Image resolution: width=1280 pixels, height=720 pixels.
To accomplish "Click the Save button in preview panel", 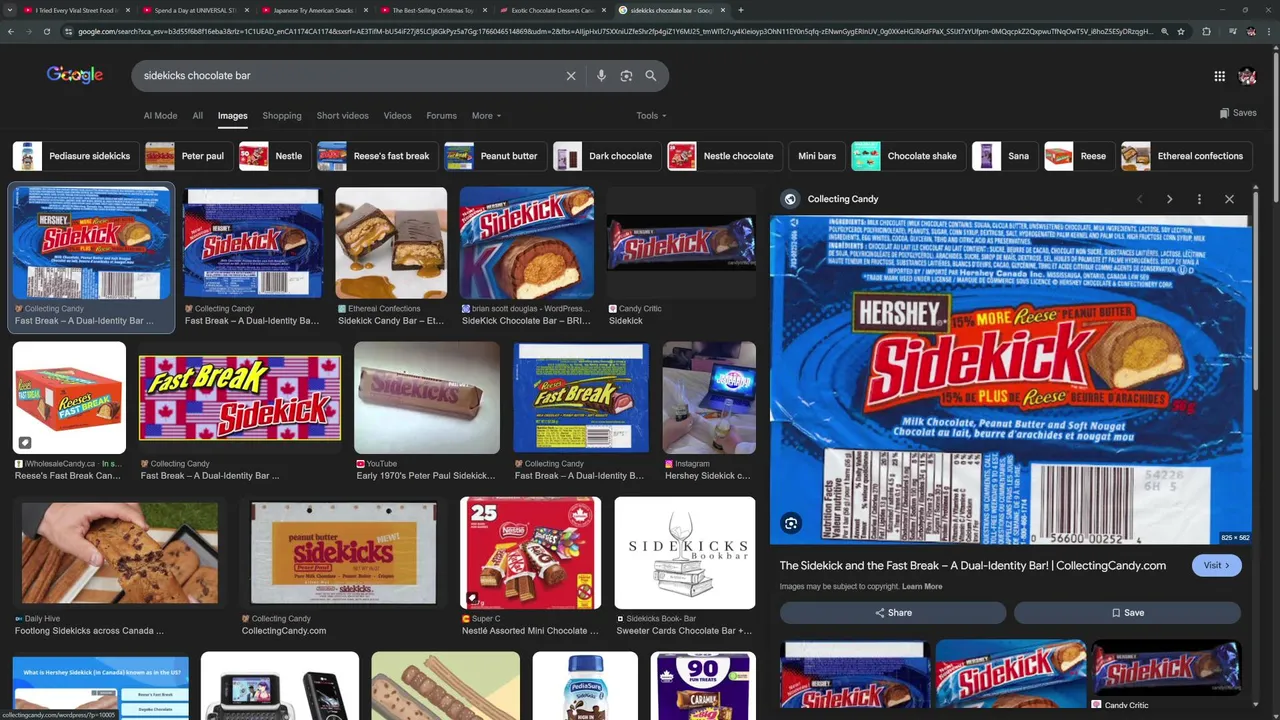I will [1127, 613].
